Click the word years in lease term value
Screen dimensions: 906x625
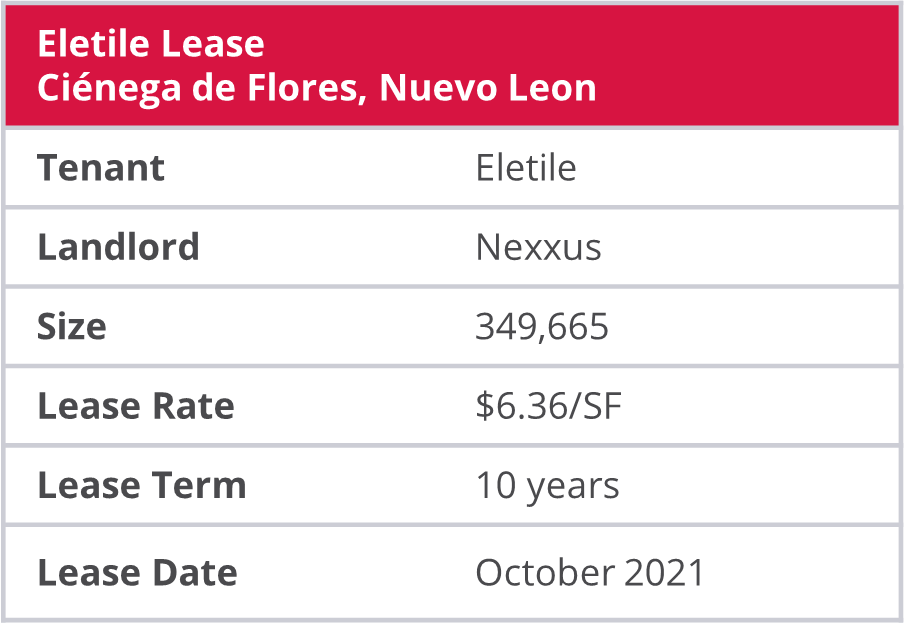(572, 488)
